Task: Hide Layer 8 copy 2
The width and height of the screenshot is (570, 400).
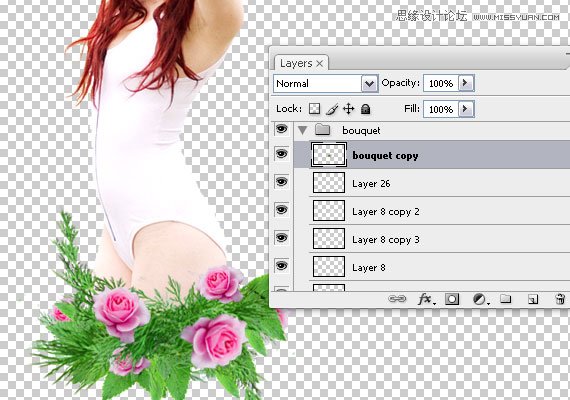Action: coord(281,209)
